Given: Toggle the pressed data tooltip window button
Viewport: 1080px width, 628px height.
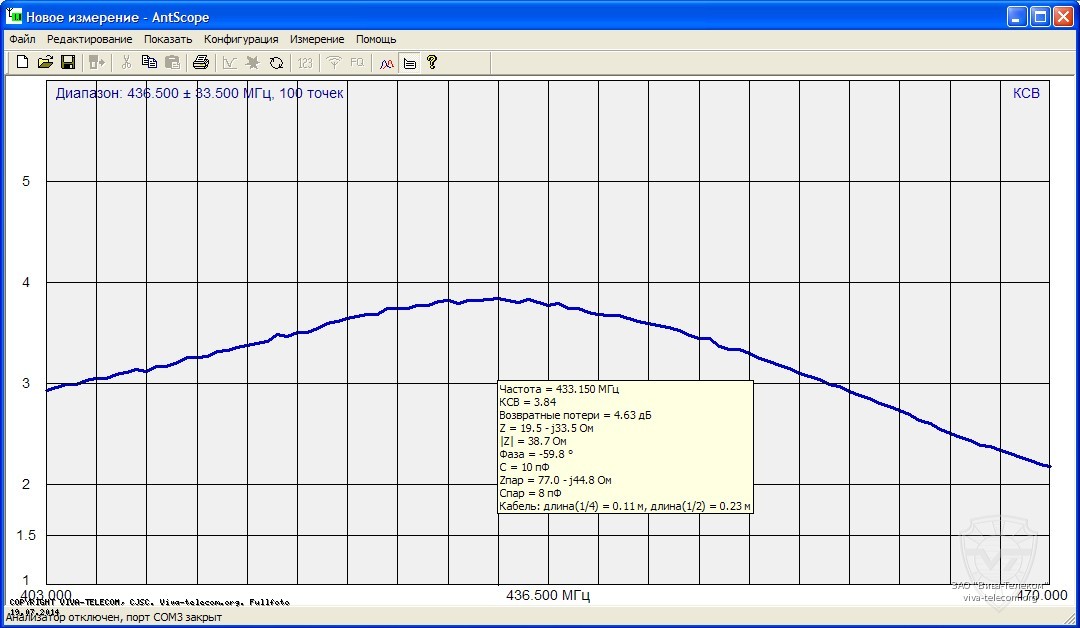Looking at the screenshot, I should (x=409, y=63).
